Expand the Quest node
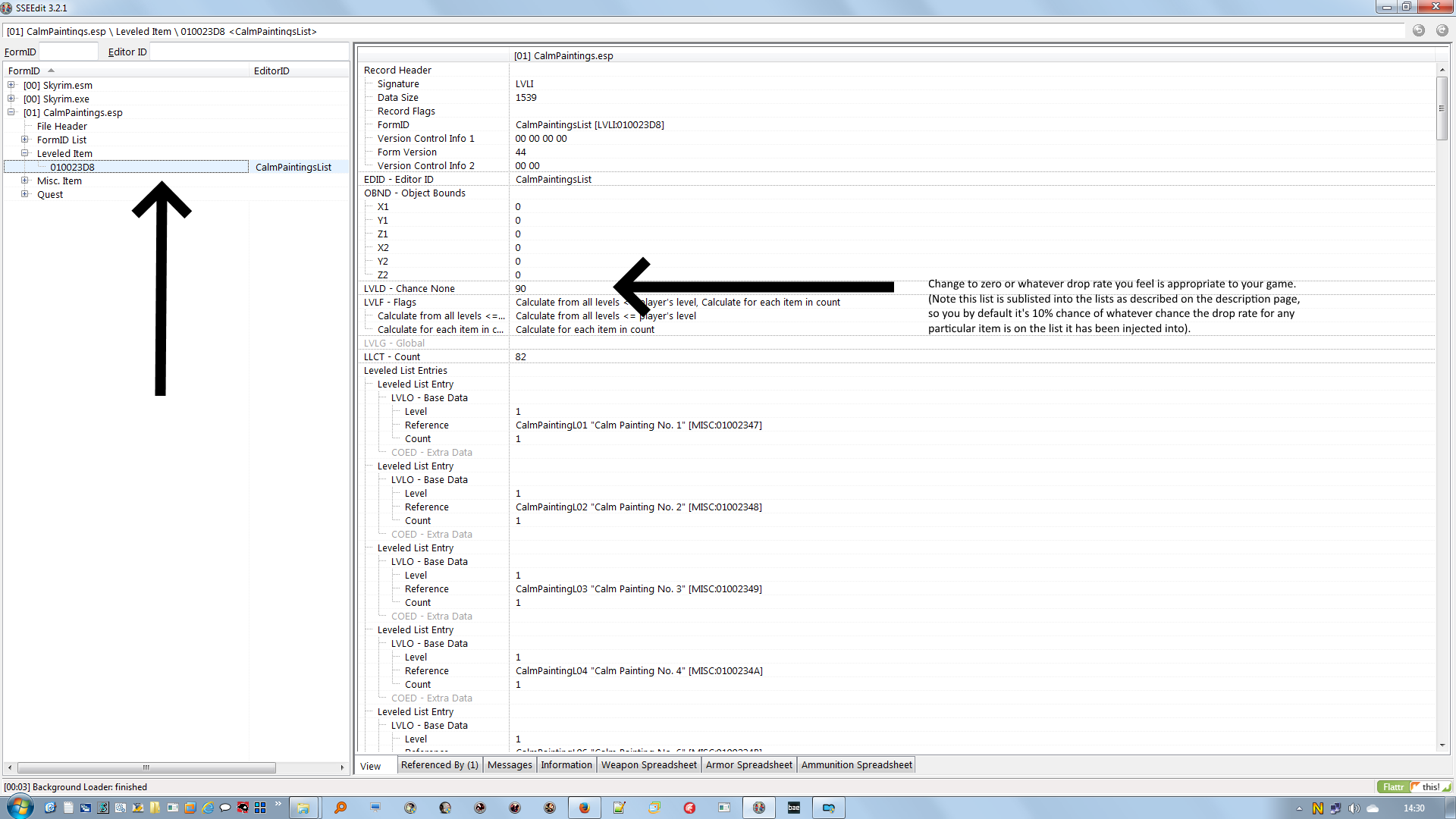1456x819 pixels. pos(25,194)
